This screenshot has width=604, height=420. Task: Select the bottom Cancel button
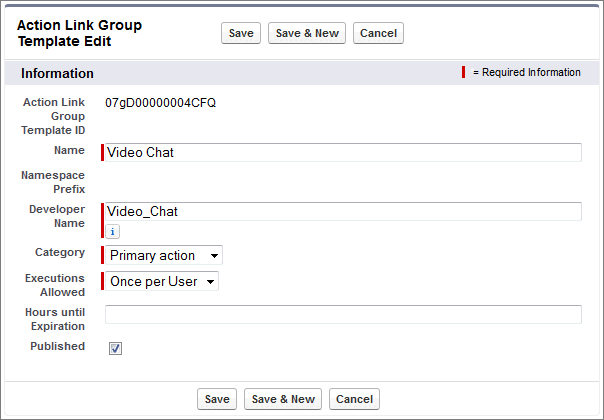354,399
